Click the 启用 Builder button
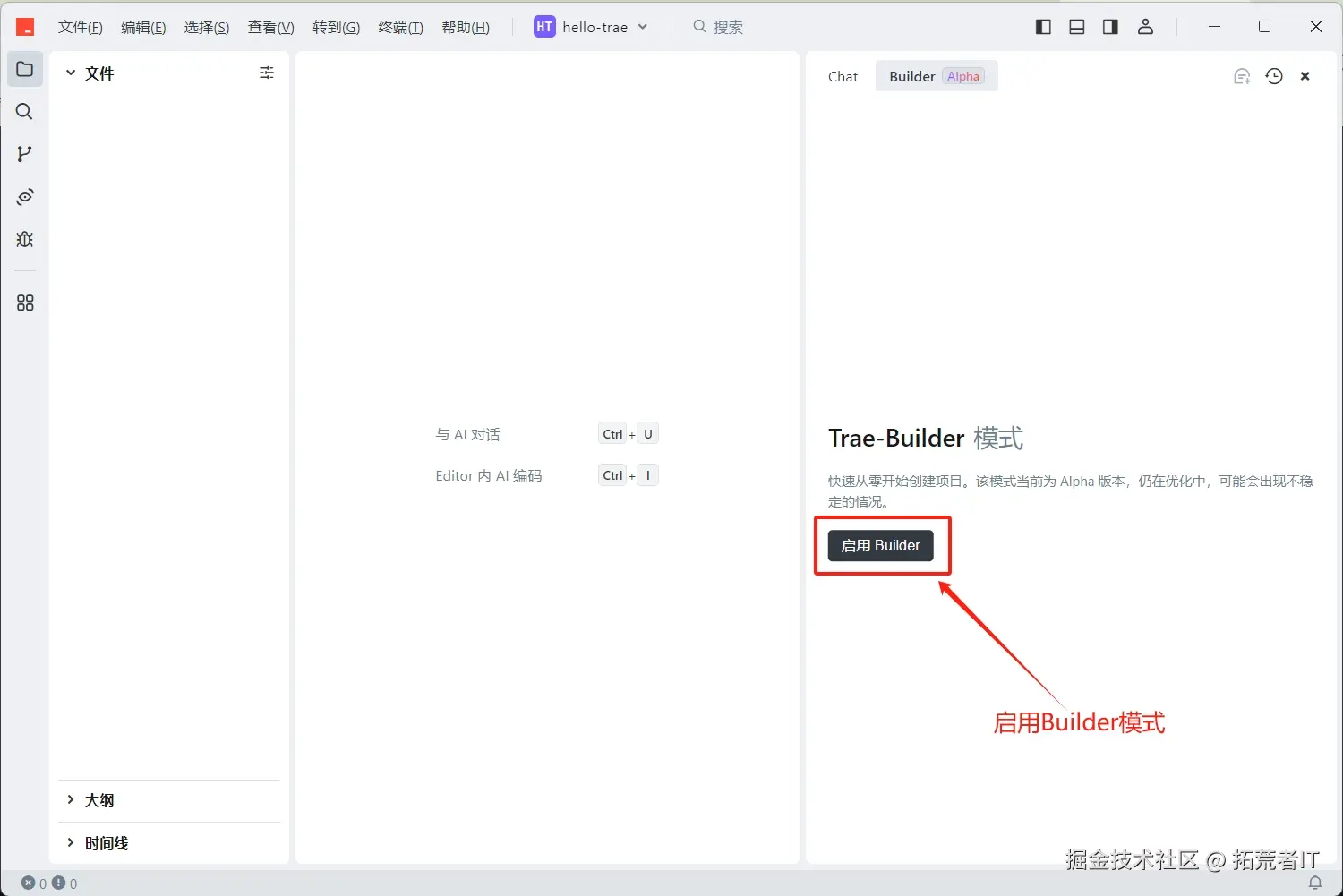 (x=881, y=545)
